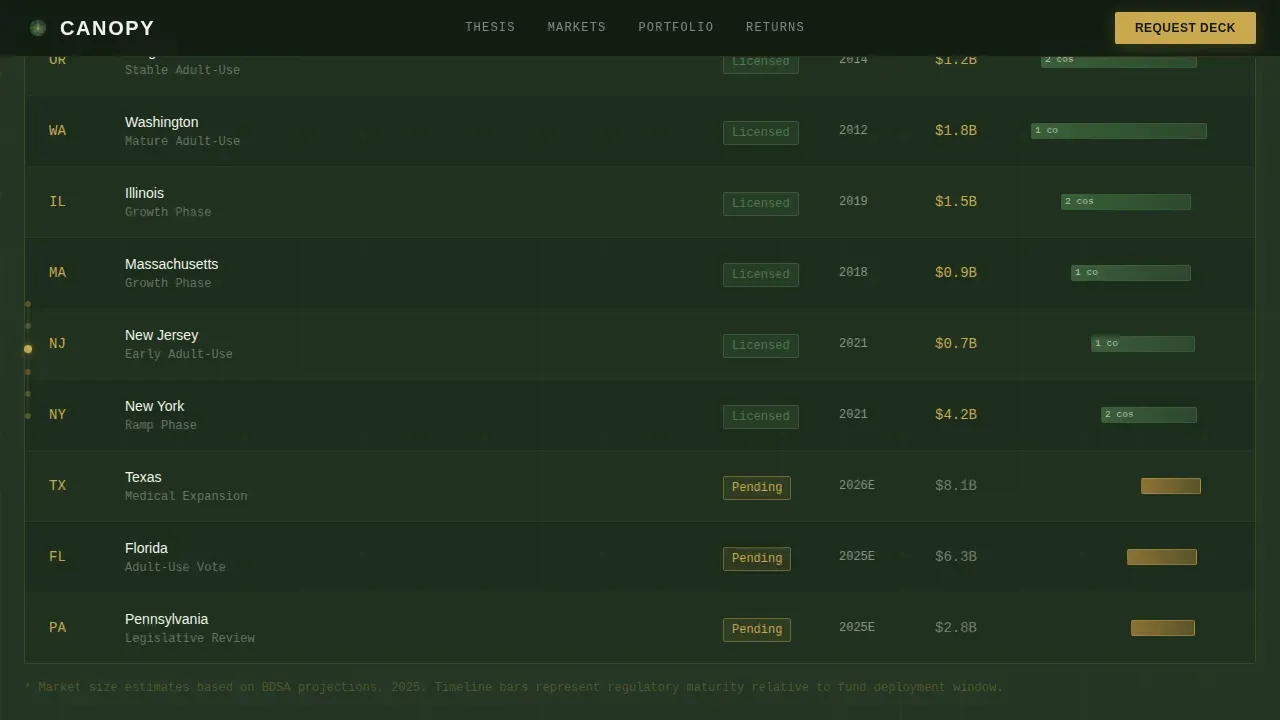Click the NJ state abbreviation
Image resolution: width=1280 pixels, height=720 pixels.
[x=57, y=344]
